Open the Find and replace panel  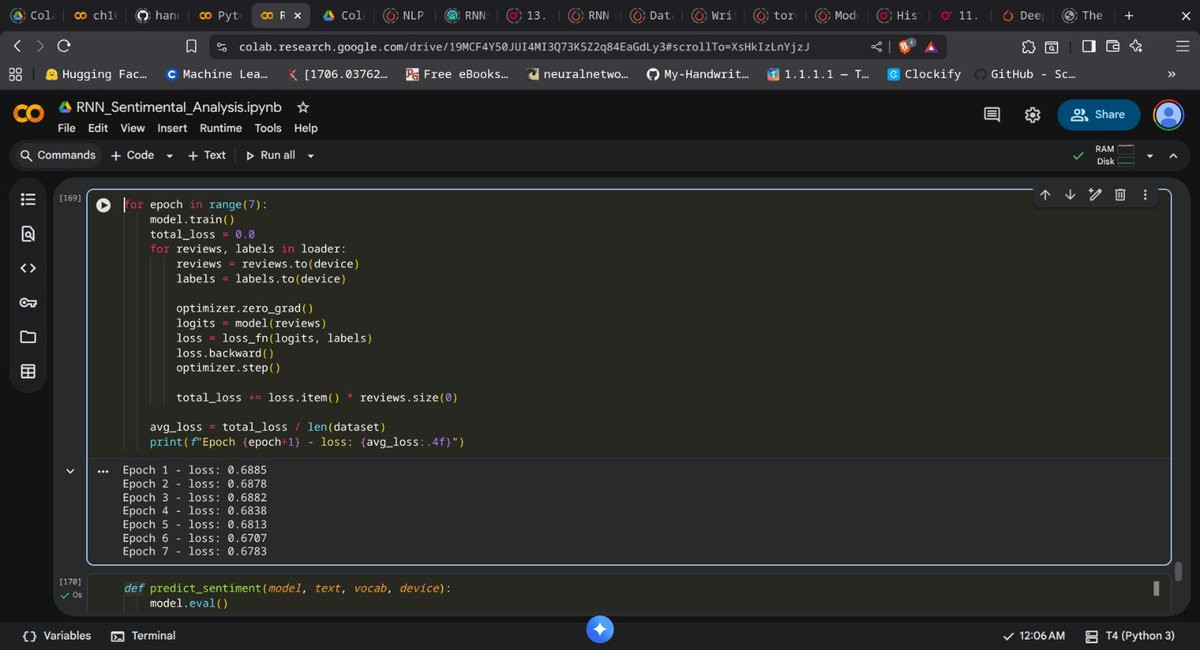pos(28,234)
